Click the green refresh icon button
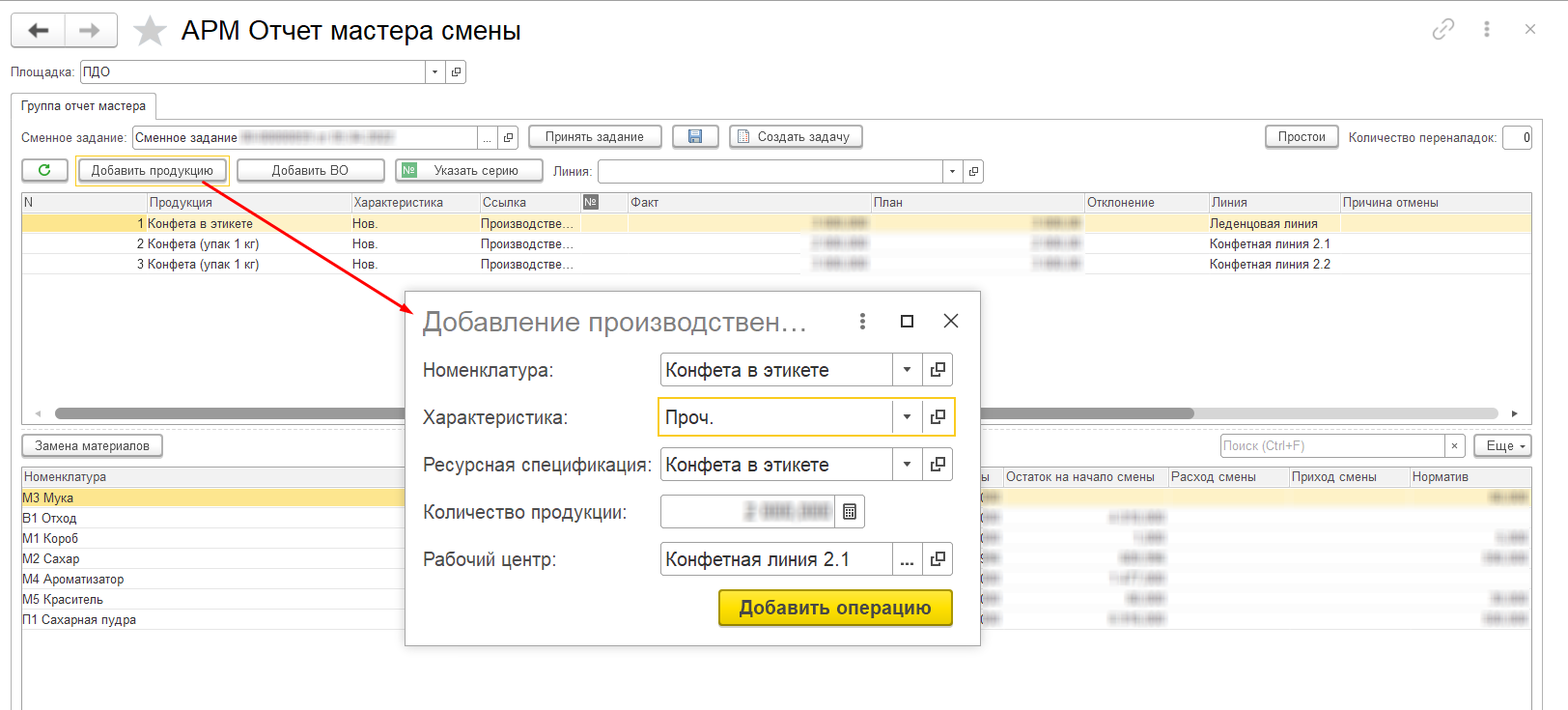Image resolution: width=1568 pixels, height=710 pixels. pos(44,170)
